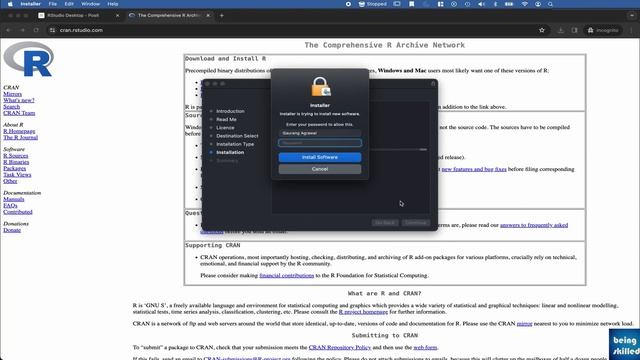640x360 pixels.
Task: Close the RStudio Desktop tab
Action: tap(118, 16)
